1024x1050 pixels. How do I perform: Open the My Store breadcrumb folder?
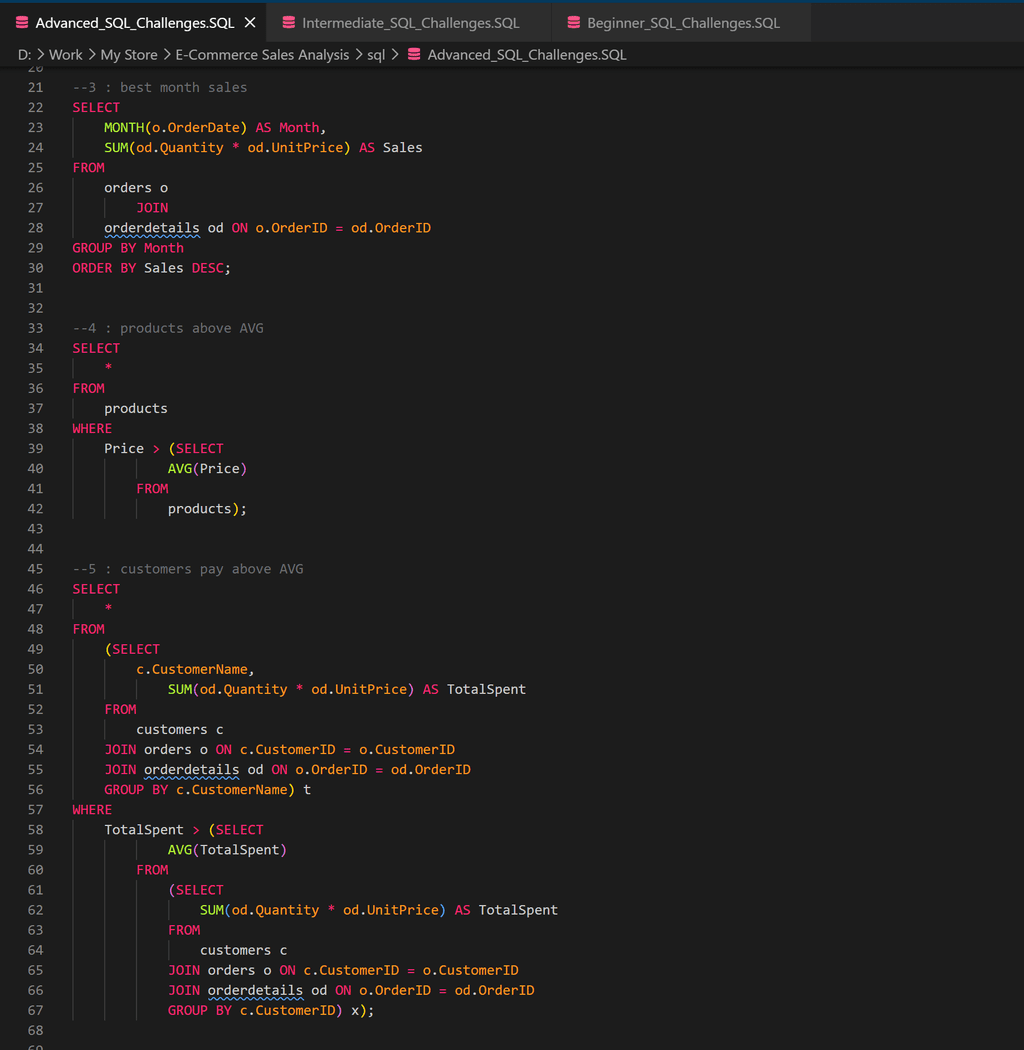(x=129, y=55)
